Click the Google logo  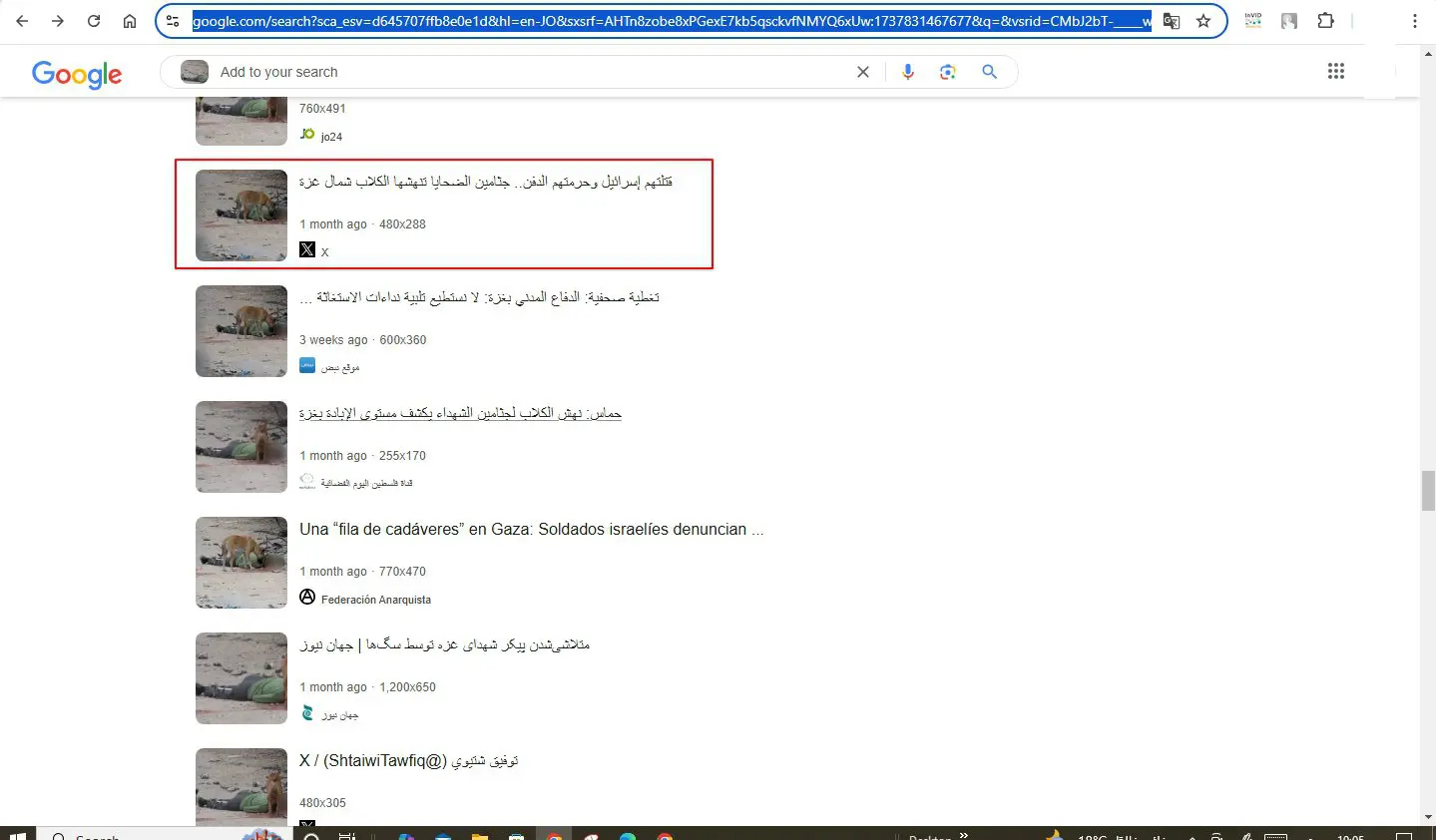pyautogui.click(x=77, y=74)
